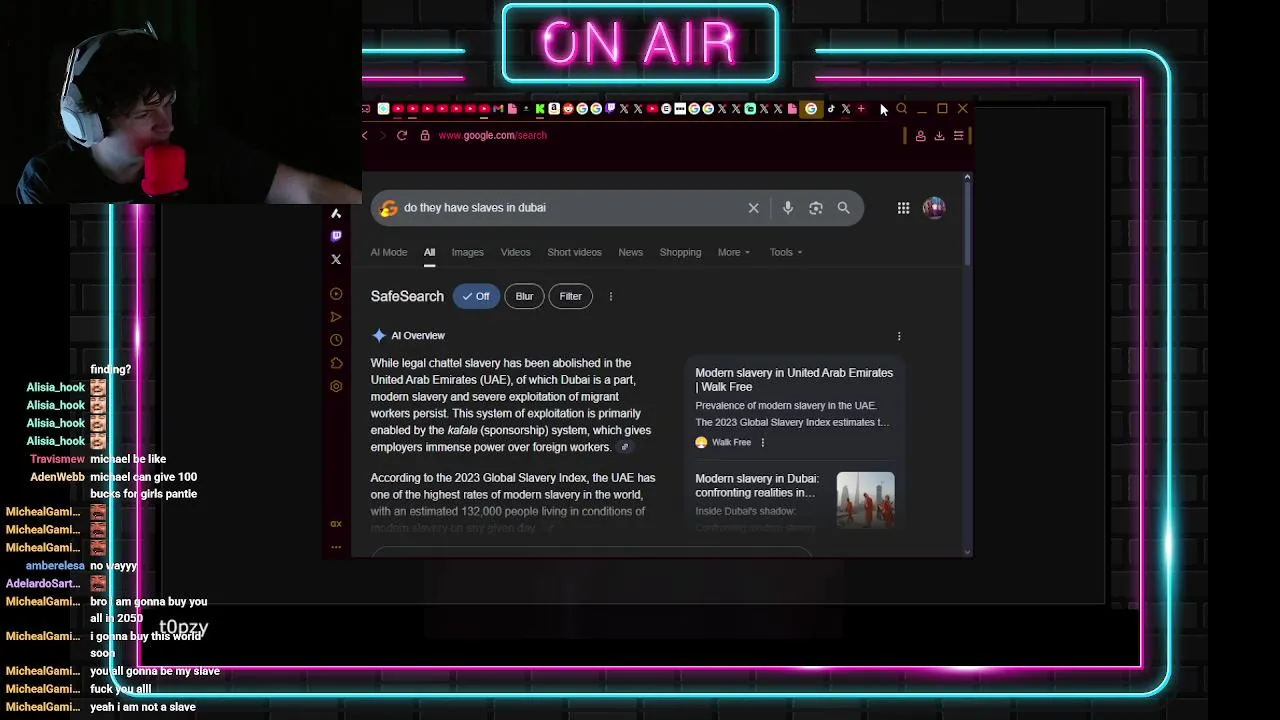Click the scrollbar down arrow
Image resolution: width=1280 pixels, height=720 pixels.
pos(967,551)
